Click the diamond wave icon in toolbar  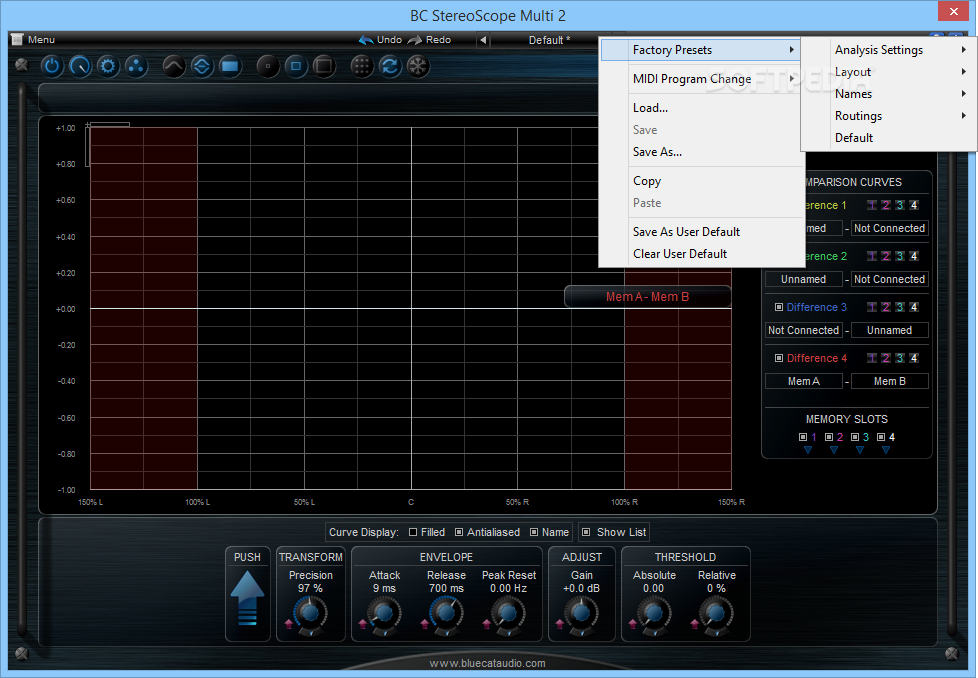[x=201, y=66]
